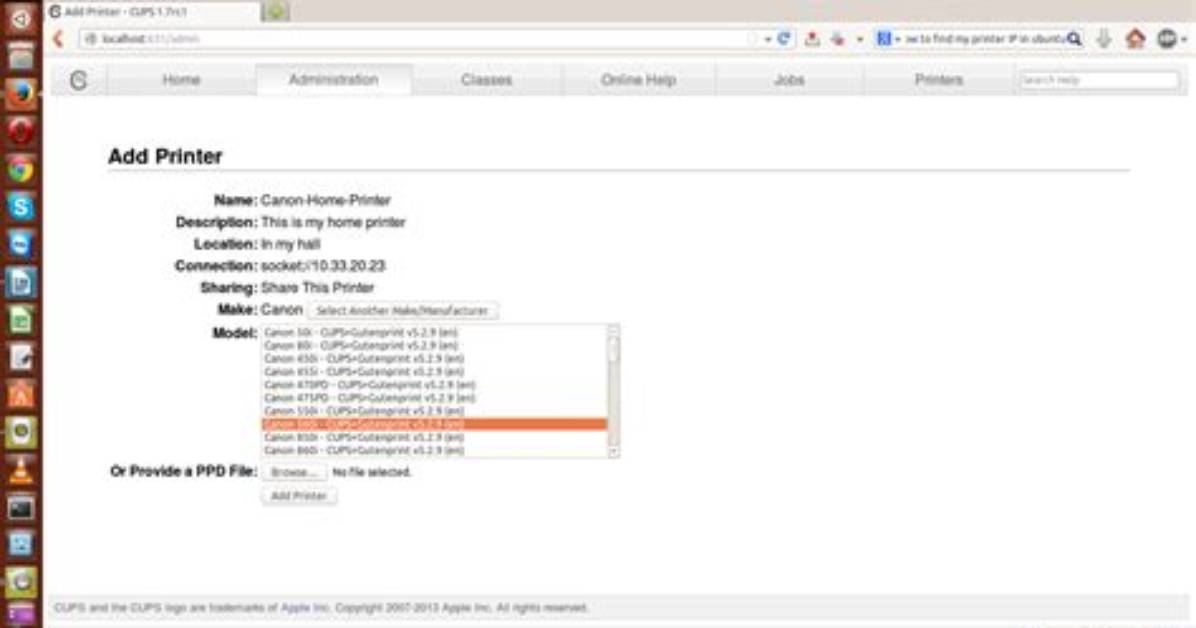Viewport: 1196px width, 628px height.
Task: Open the image viewer dock icon below Terminal
Action: pyautogui.click(x=21, y=545)
